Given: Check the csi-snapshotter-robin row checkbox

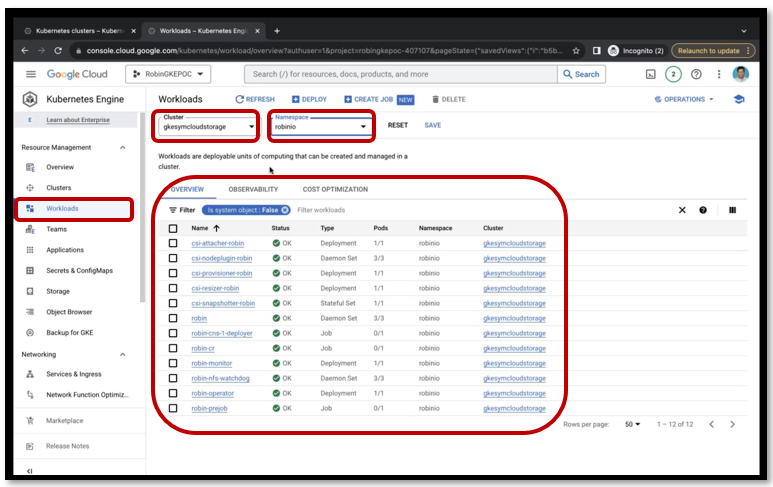Looking at the screenshot, I should (x=173, y=303).
